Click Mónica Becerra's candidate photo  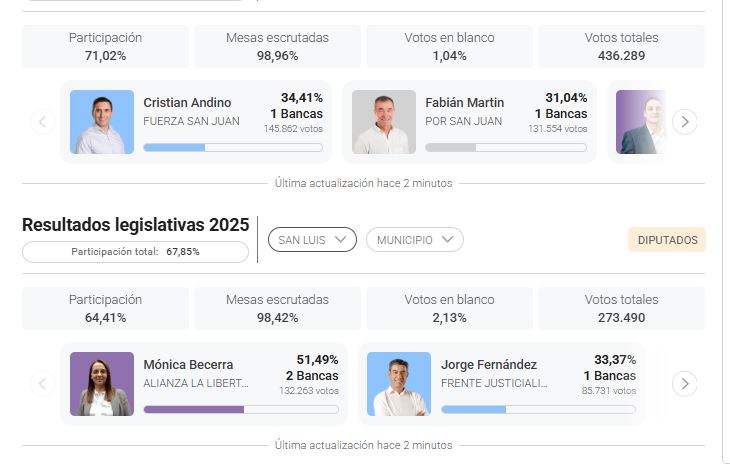(x=101, y=384)
